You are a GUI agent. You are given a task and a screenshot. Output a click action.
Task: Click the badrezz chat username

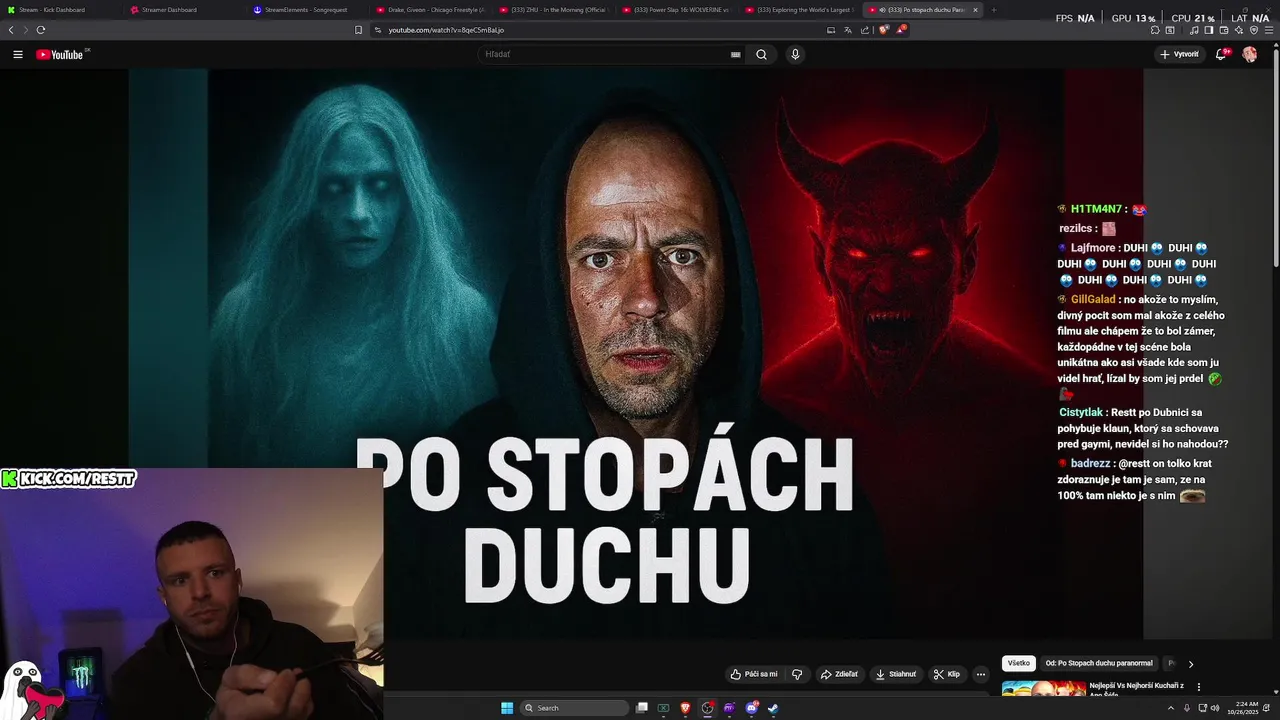point(1091,463)
